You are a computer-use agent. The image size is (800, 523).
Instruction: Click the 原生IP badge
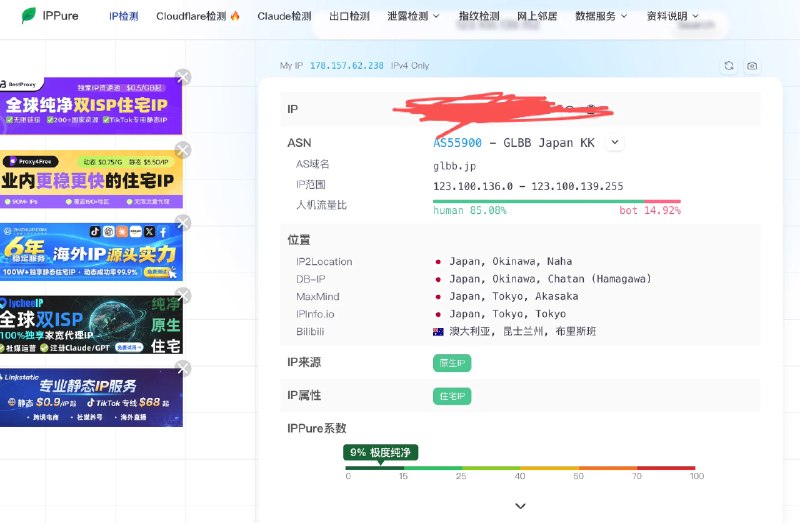(452, 363)
